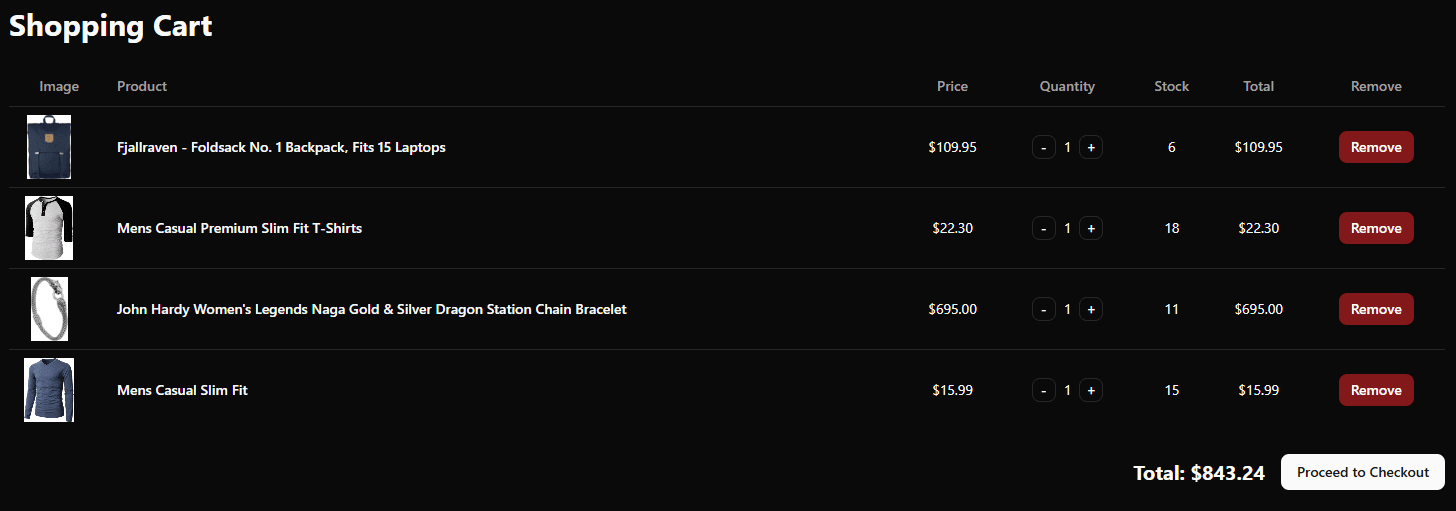Screen dimensions: 1456x511
Task: Click the Premium Slim Fit T-Shirt thumbnail
Action: (49, 228)
